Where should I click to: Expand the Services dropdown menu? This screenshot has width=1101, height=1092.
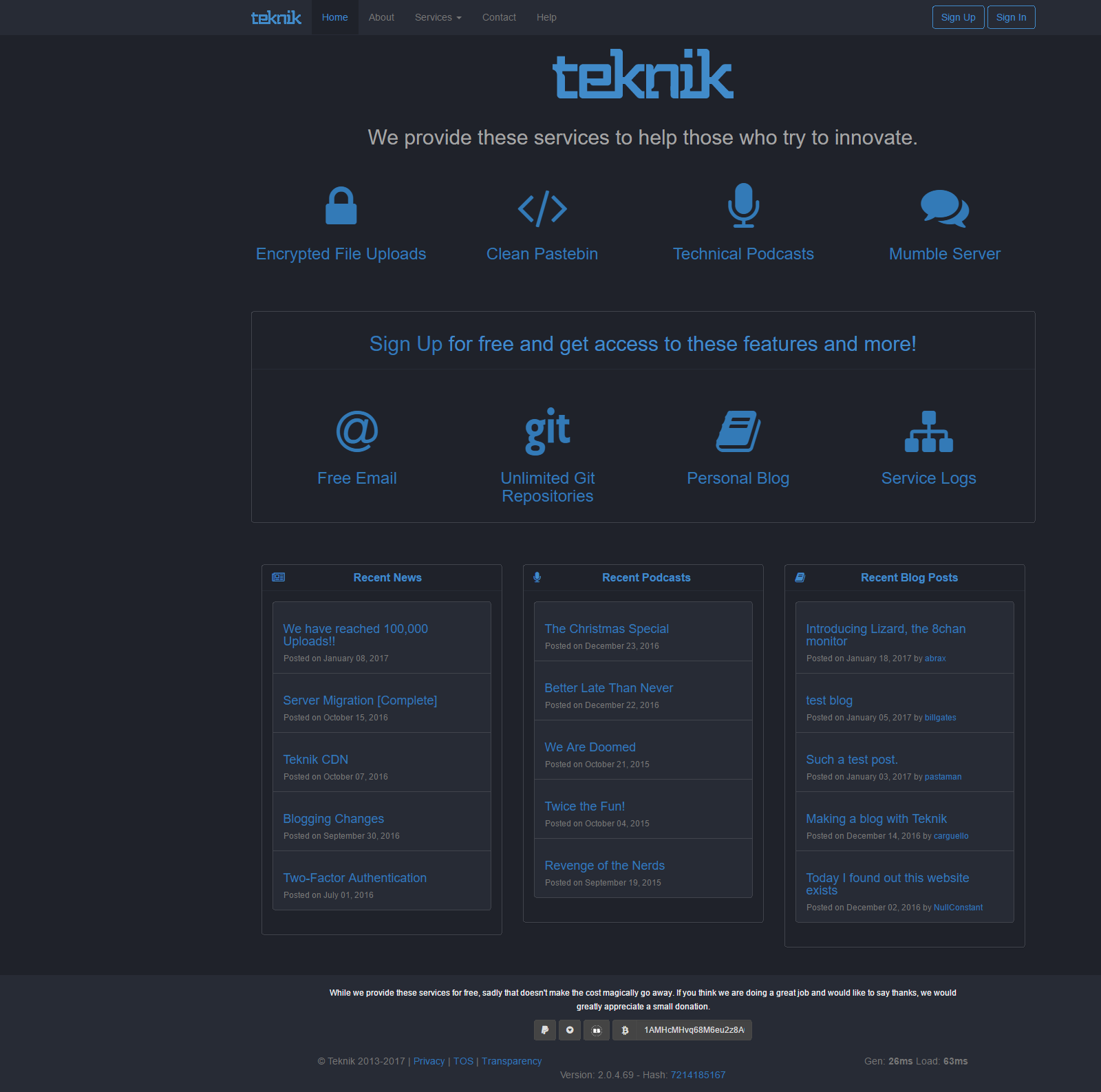point(438,17)
